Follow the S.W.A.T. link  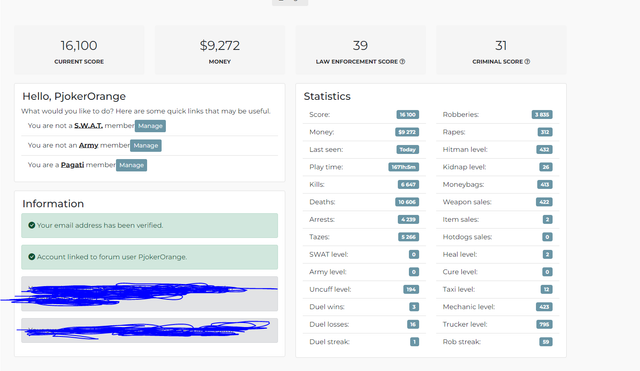click(88, 126)
